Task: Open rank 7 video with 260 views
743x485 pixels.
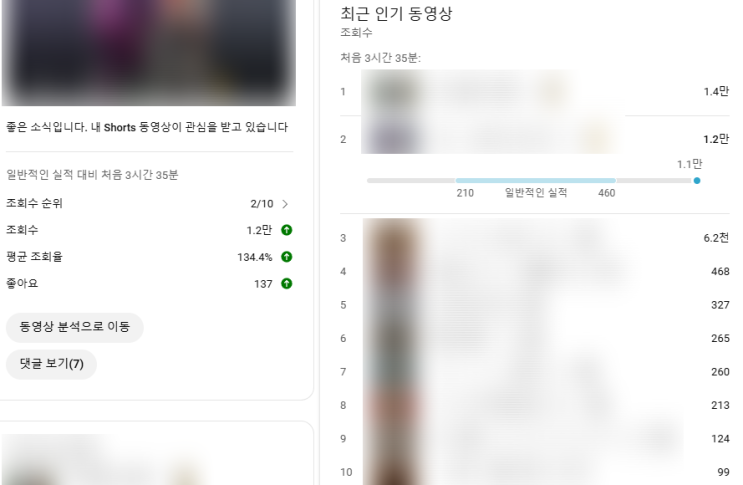Action: (535, 372)
